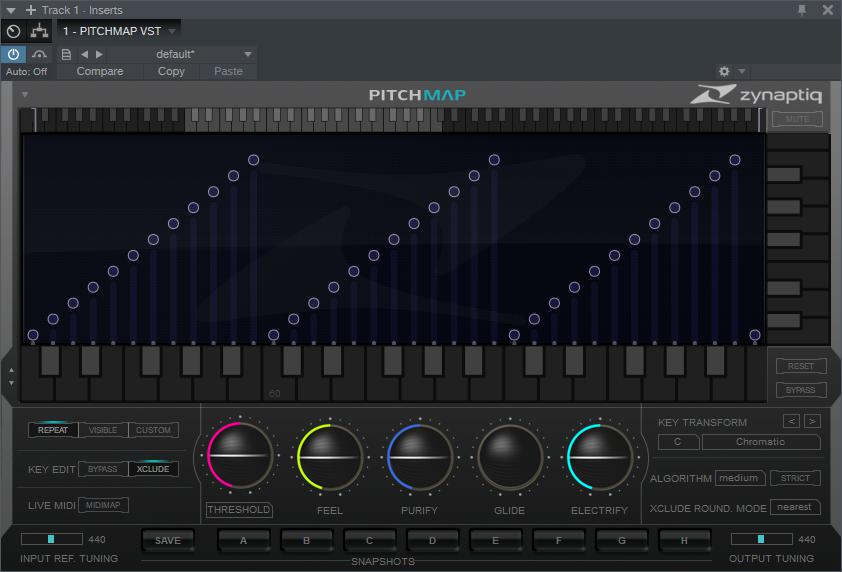The height and width of the screenshot is (572, 842).
Task: Click the routing/channel editor icon
Action: coord(40,31)
